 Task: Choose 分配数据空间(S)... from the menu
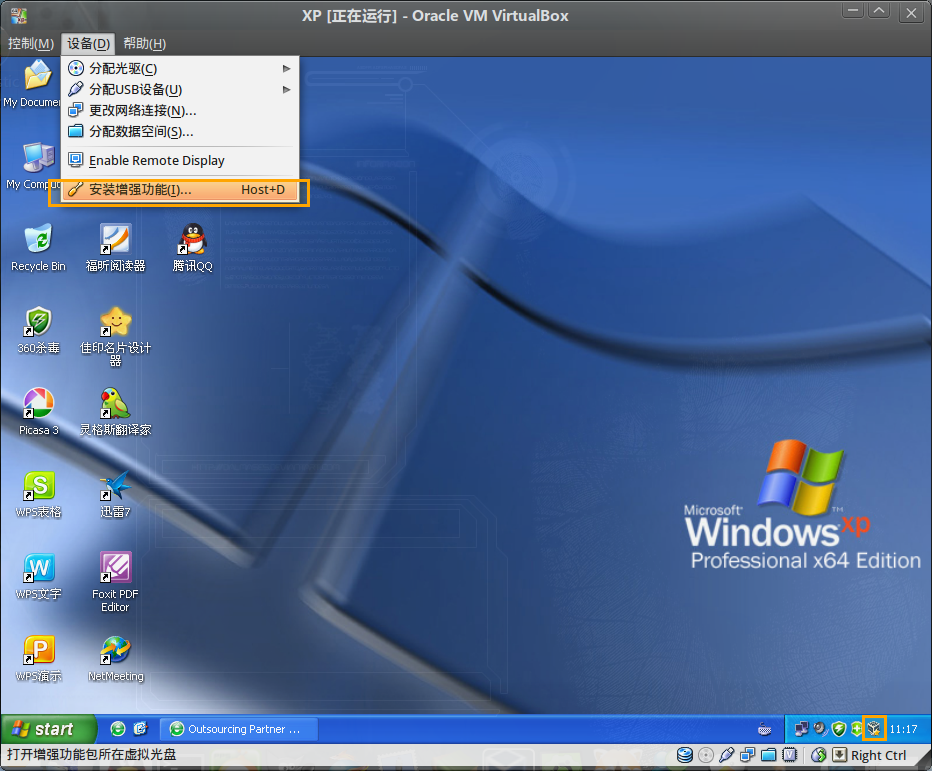coord(180,131)
